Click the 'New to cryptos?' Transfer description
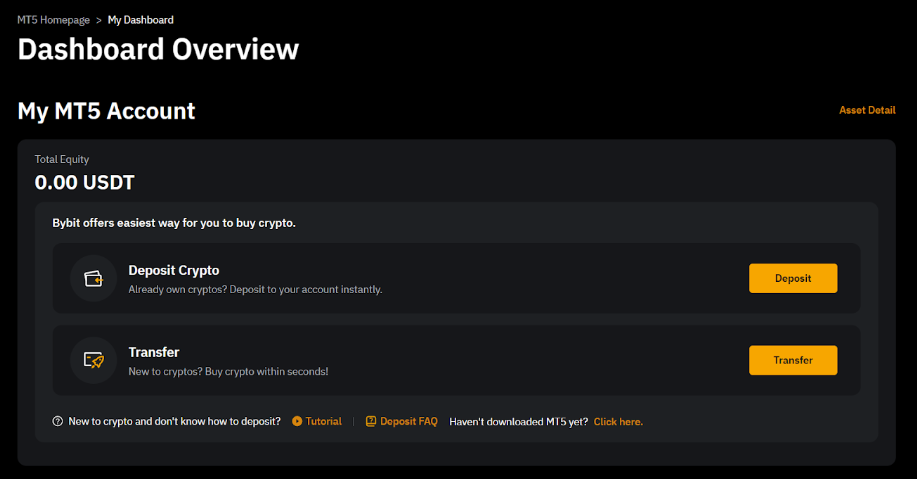 pyautogui.click(x=228, y=371)
